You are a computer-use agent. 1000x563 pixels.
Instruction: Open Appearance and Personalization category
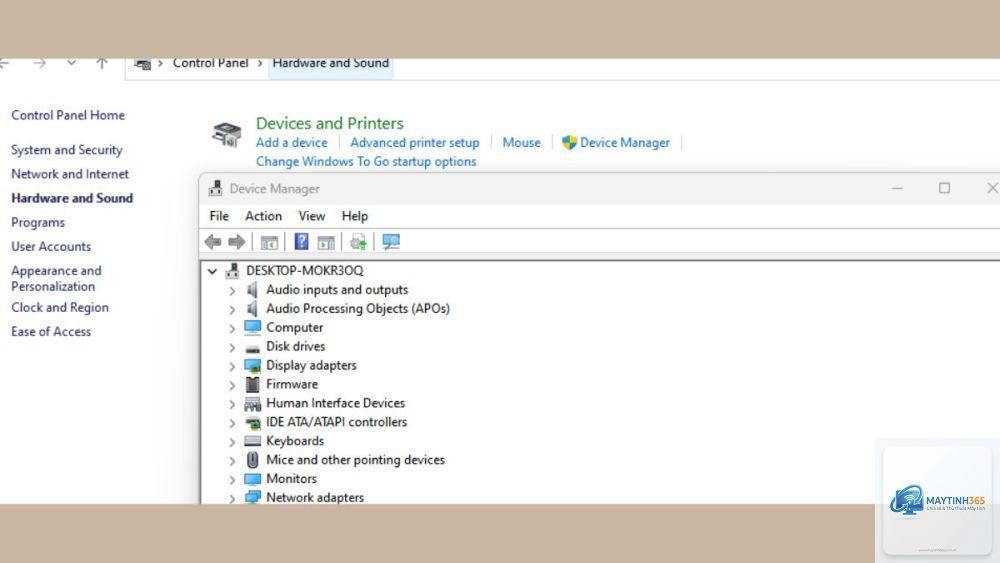(56, 279)
